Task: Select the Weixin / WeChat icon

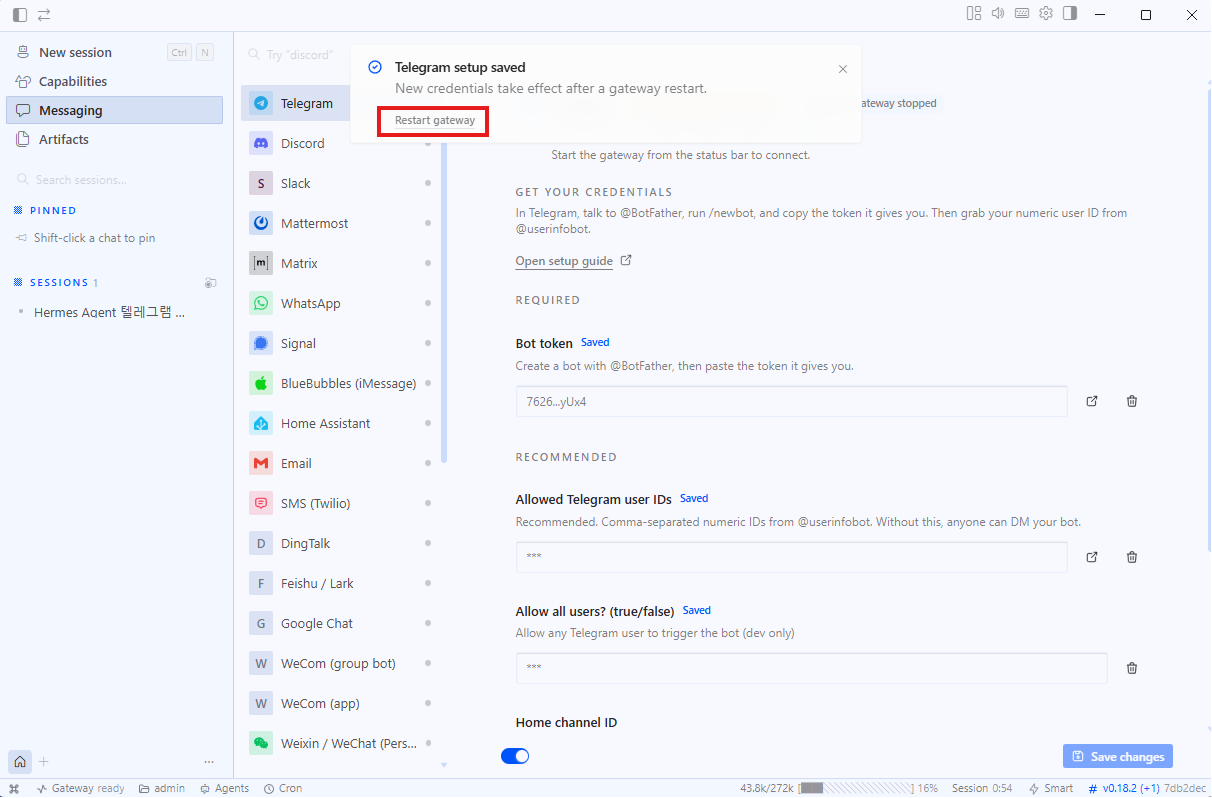Action: [261, 743]
